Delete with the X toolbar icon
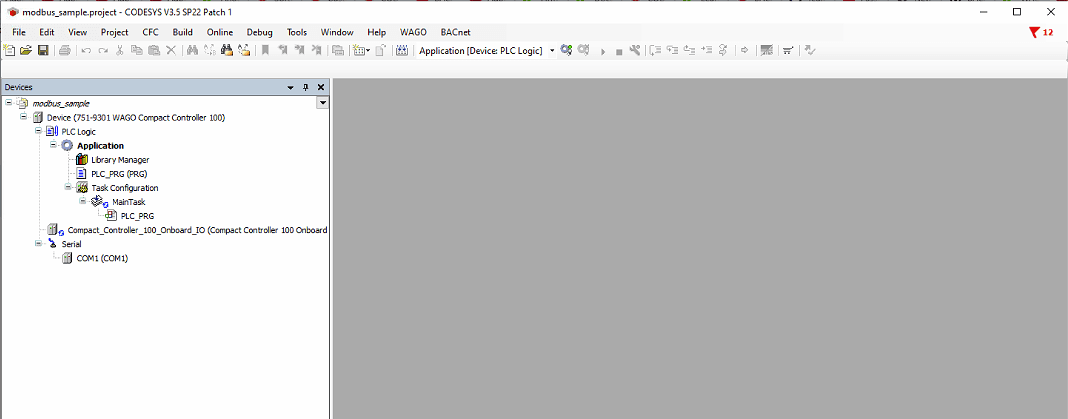This screenshot has height=419, width=1068. (171, 50)
